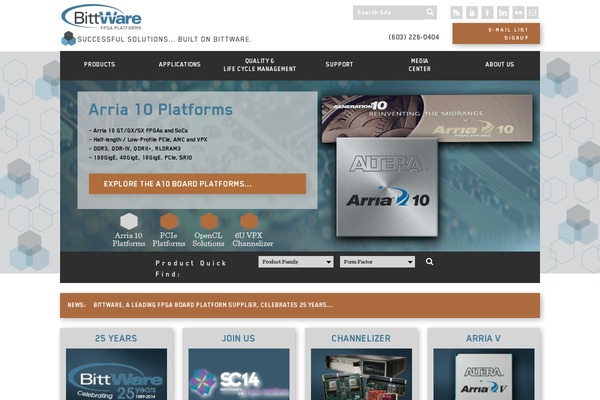The width and height of the screenshot is (600, 400).
Task: Click the Join Us card heading
Action: click(238, 338)
